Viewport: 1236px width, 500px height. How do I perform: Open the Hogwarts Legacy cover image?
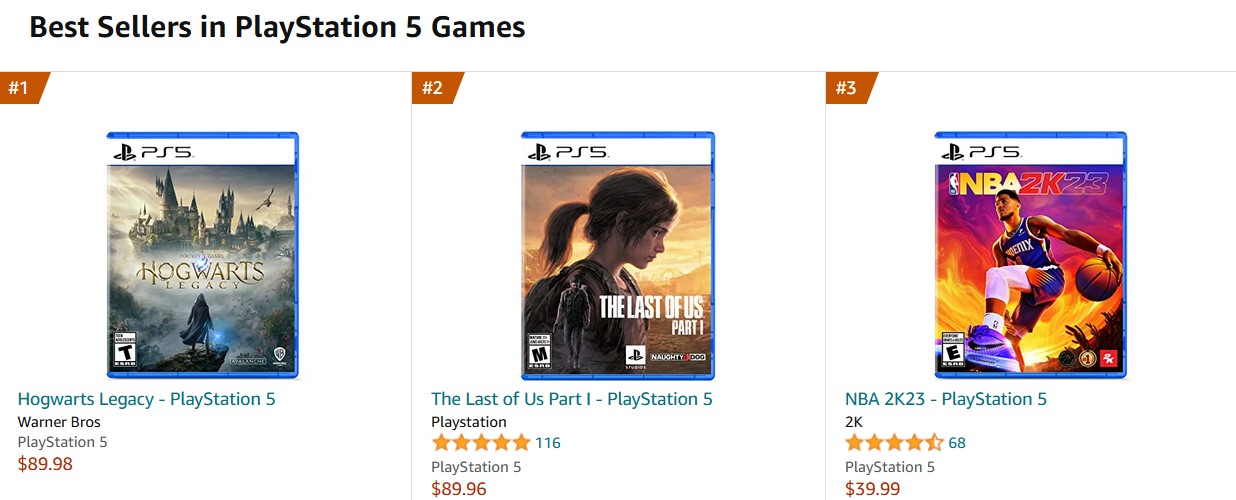tap(202, 255)
